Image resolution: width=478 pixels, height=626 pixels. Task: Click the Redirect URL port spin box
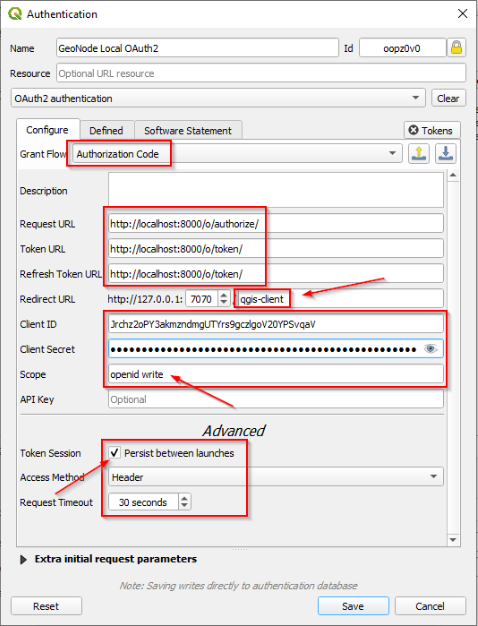tap(208, 299)
